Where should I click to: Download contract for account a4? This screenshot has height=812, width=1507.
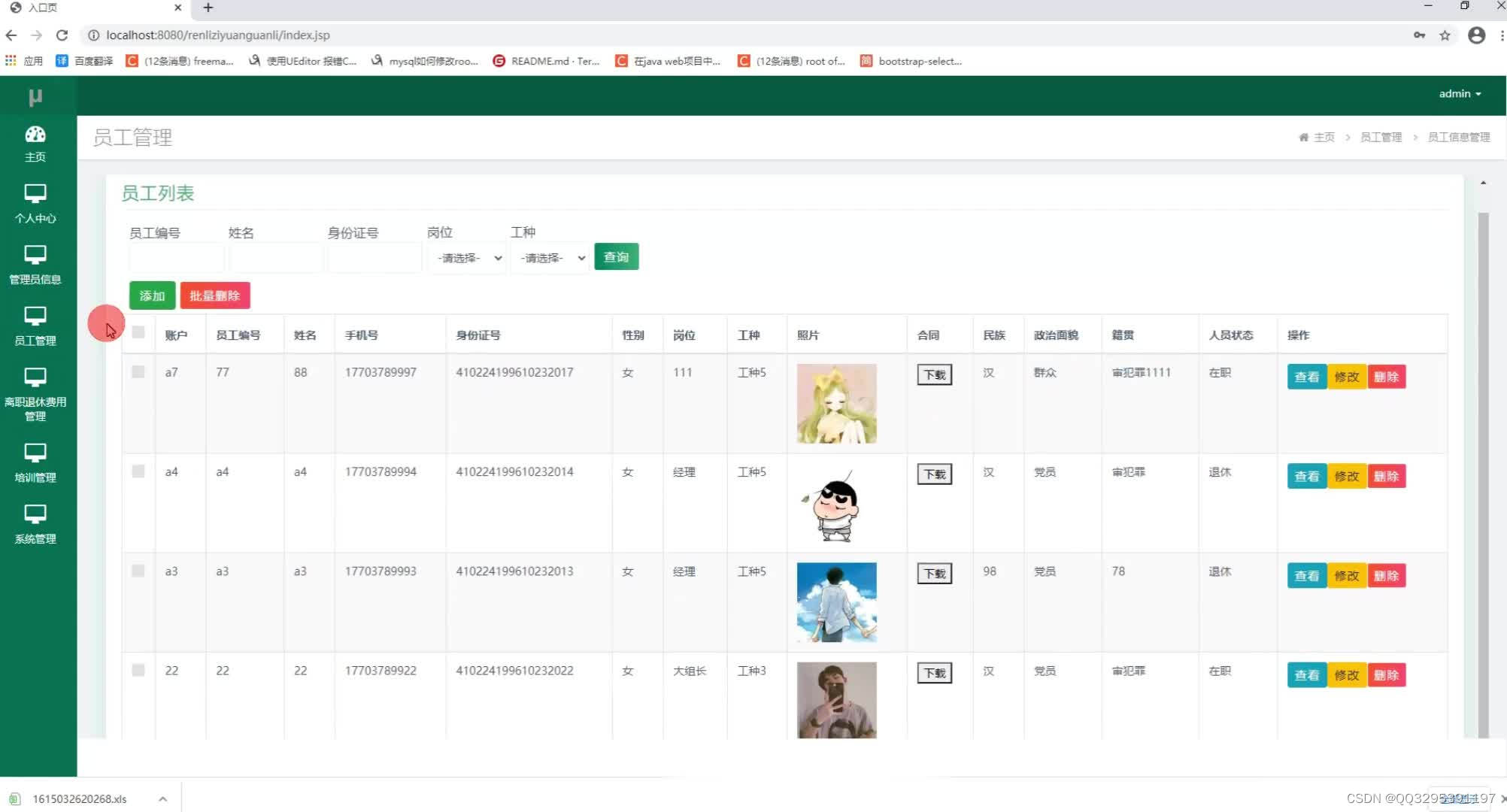click(935, 474)
